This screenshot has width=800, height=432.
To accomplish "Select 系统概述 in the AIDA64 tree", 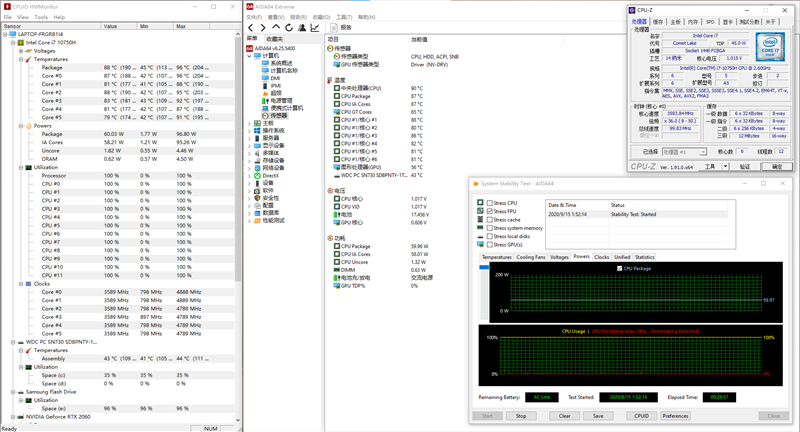I will [x=281, y=63].
